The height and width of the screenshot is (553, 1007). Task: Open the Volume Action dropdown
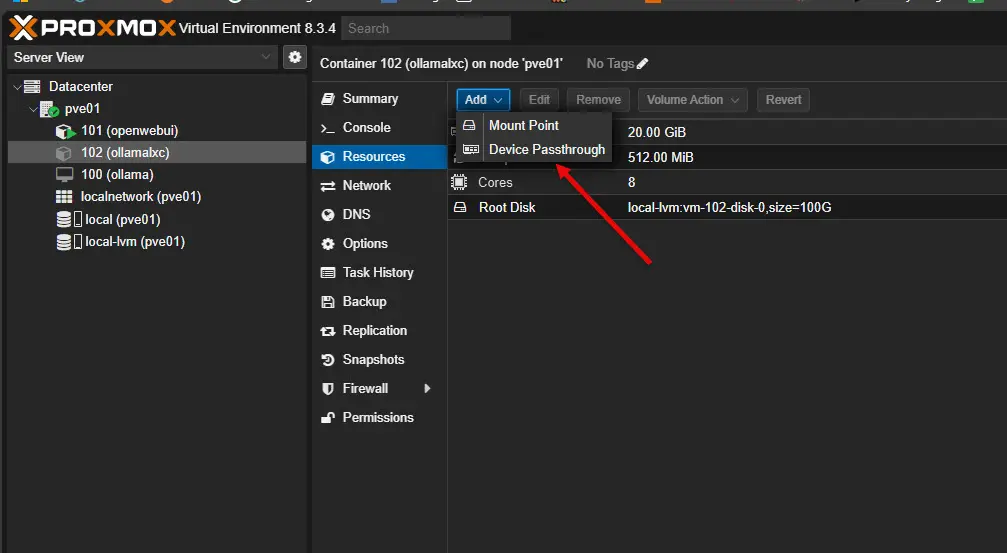[693, 100]
